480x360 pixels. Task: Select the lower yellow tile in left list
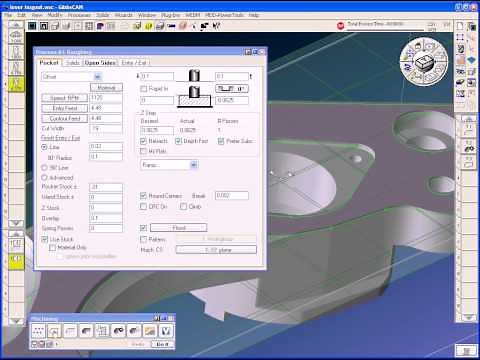16,261
